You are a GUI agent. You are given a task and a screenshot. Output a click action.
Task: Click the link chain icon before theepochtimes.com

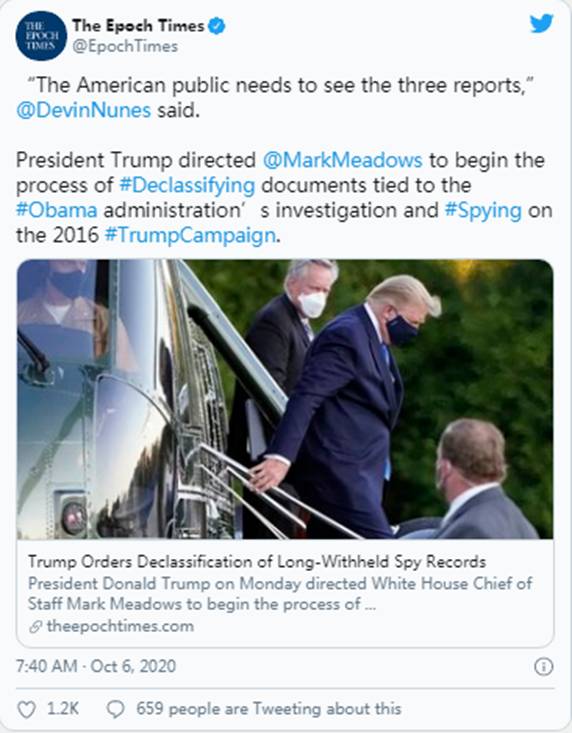click(36, 627)
